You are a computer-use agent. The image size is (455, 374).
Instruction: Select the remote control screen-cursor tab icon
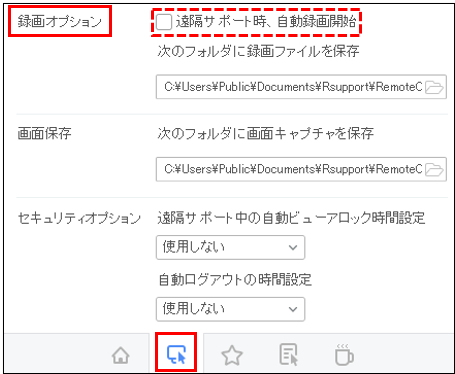point(176,354)
